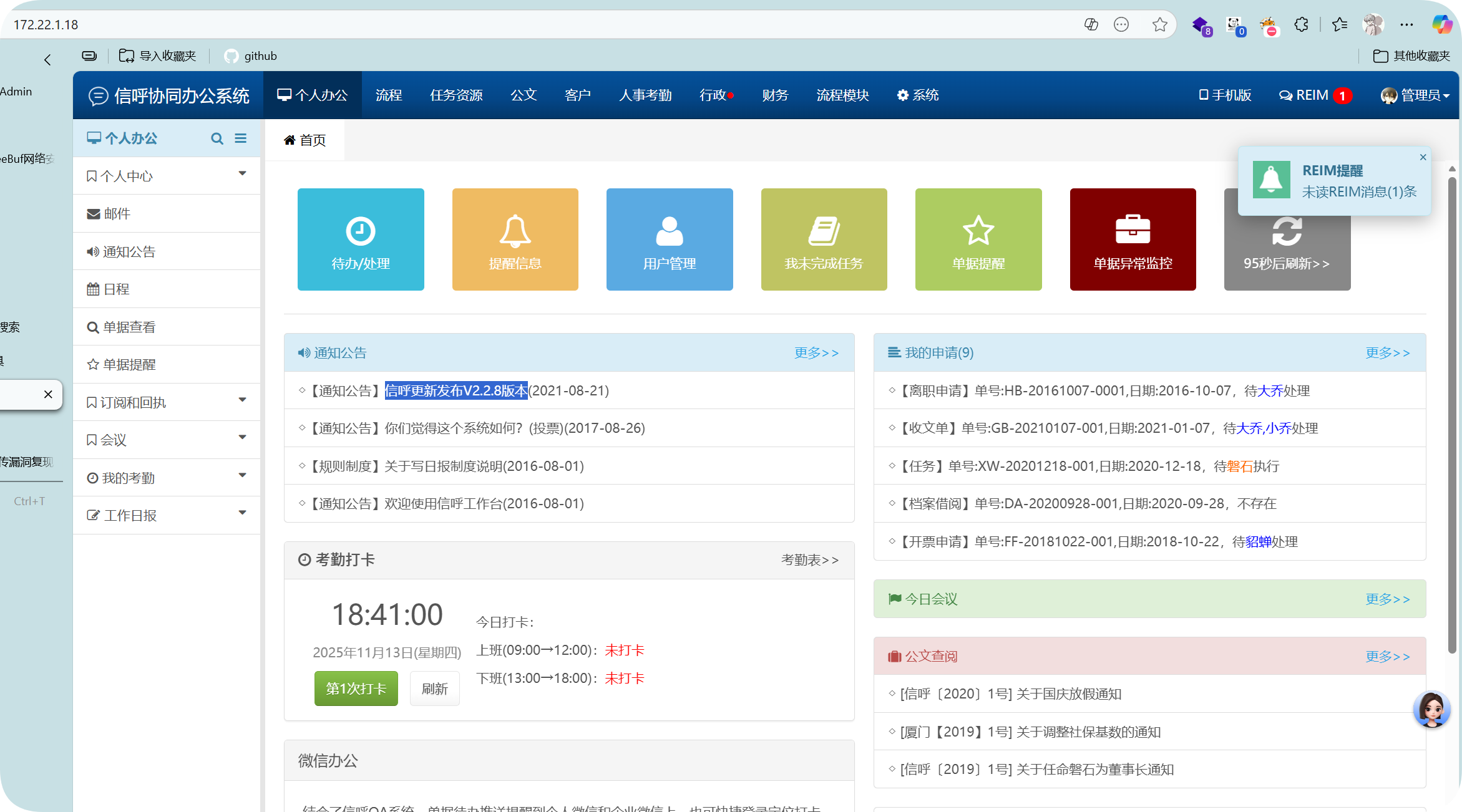Click the 单据提醒 star tile
Image resolution: width=1462 pixels, height=812 pixels.
[978, 239]
